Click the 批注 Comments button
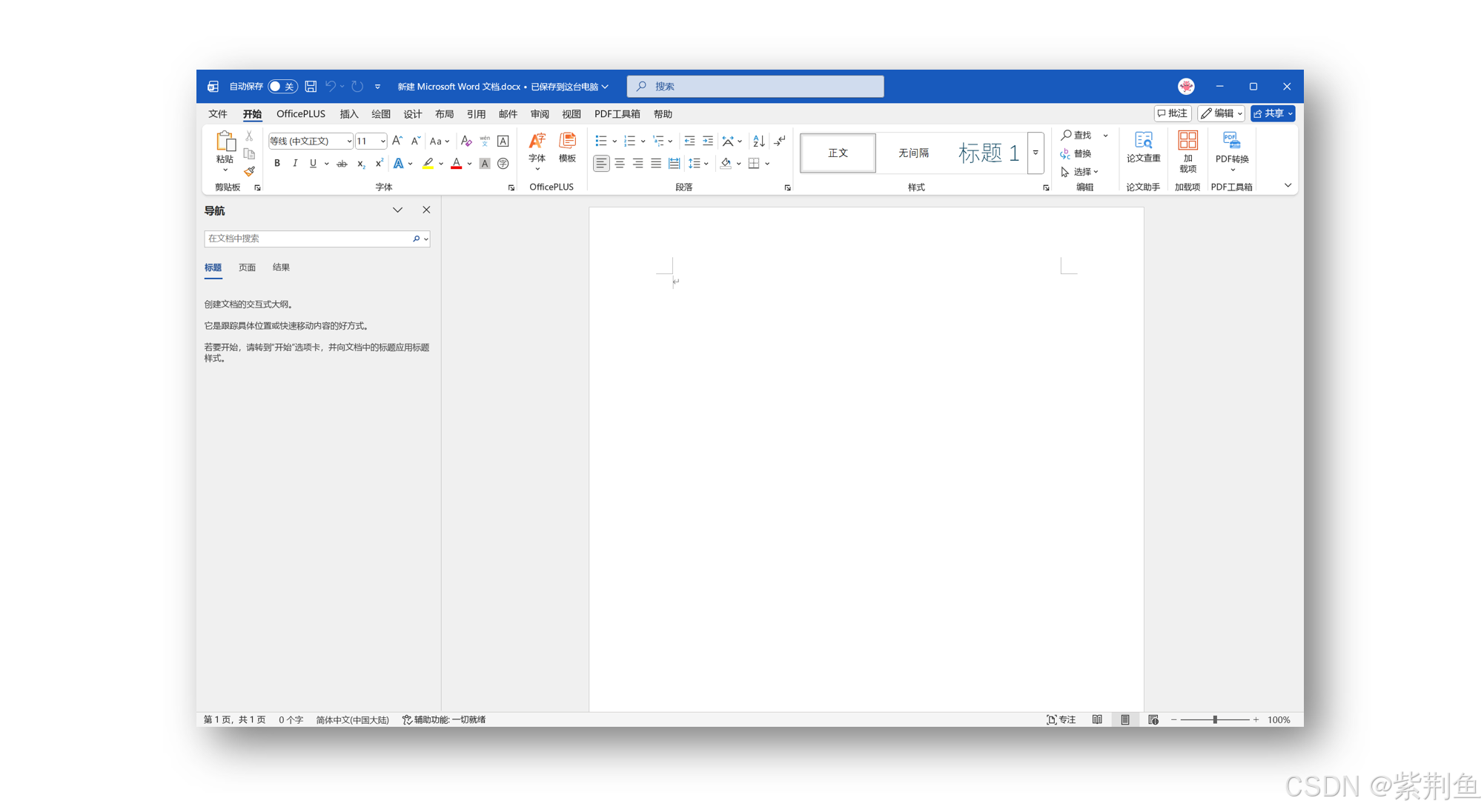The width and height of the screenshot is (1484, 812). (x=1173, y=113)
